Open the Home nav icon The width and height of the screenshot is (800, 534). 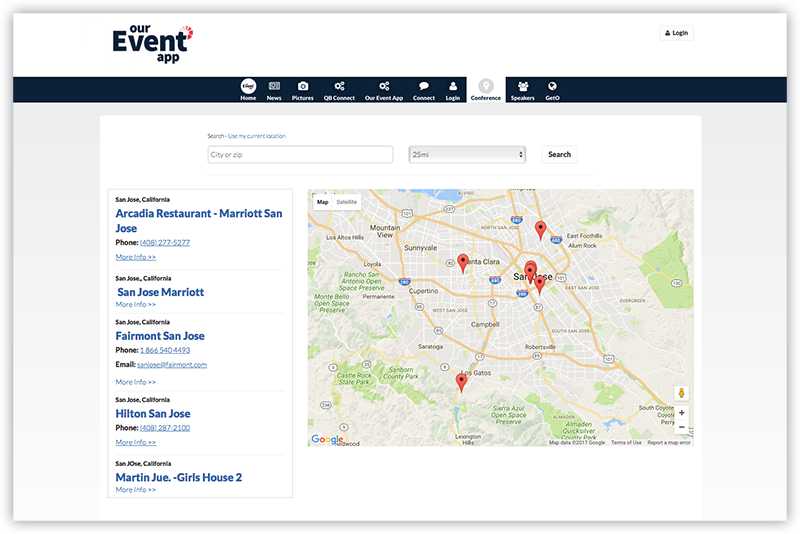coord(248,90)
